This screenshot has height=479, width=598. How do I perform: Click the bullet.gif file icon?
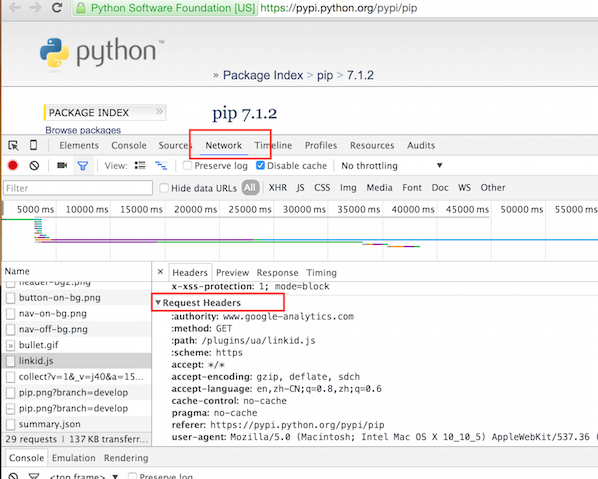click(x=11, y=345)
